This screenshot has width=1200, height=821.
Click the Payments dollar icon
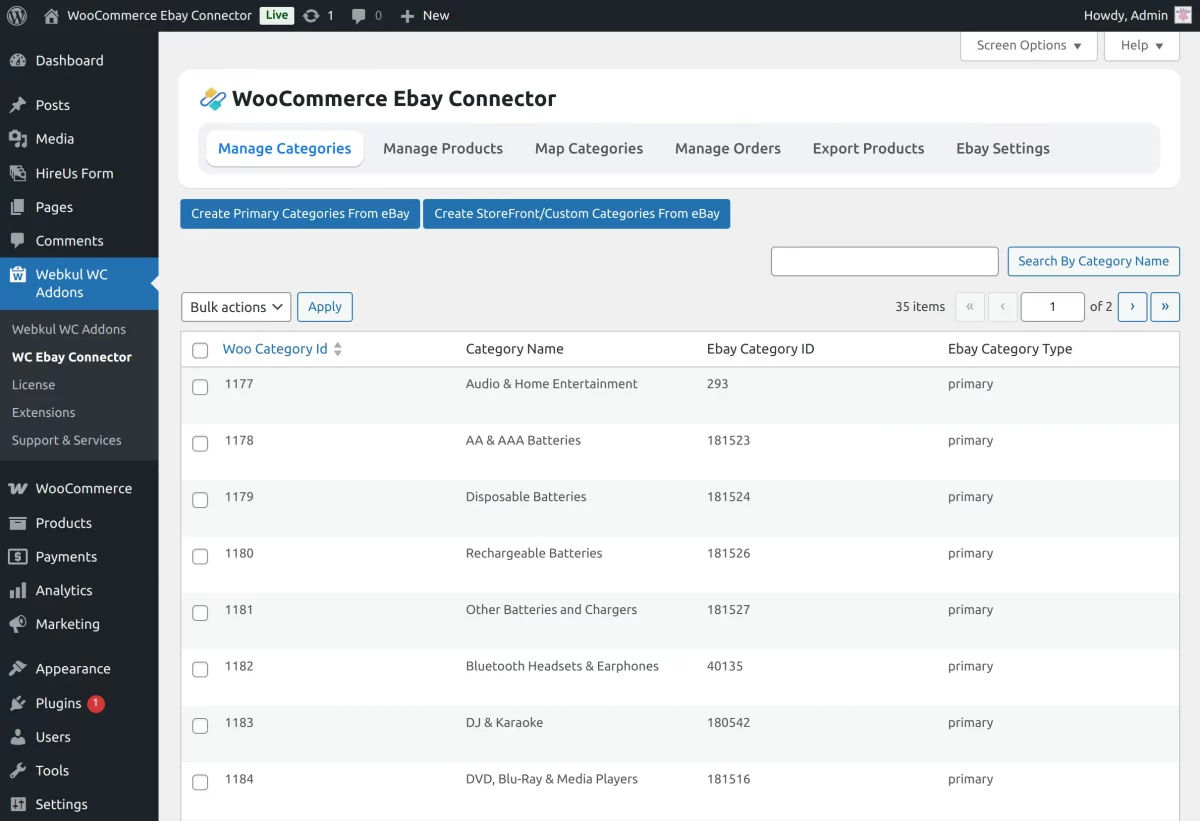(18, 557)
